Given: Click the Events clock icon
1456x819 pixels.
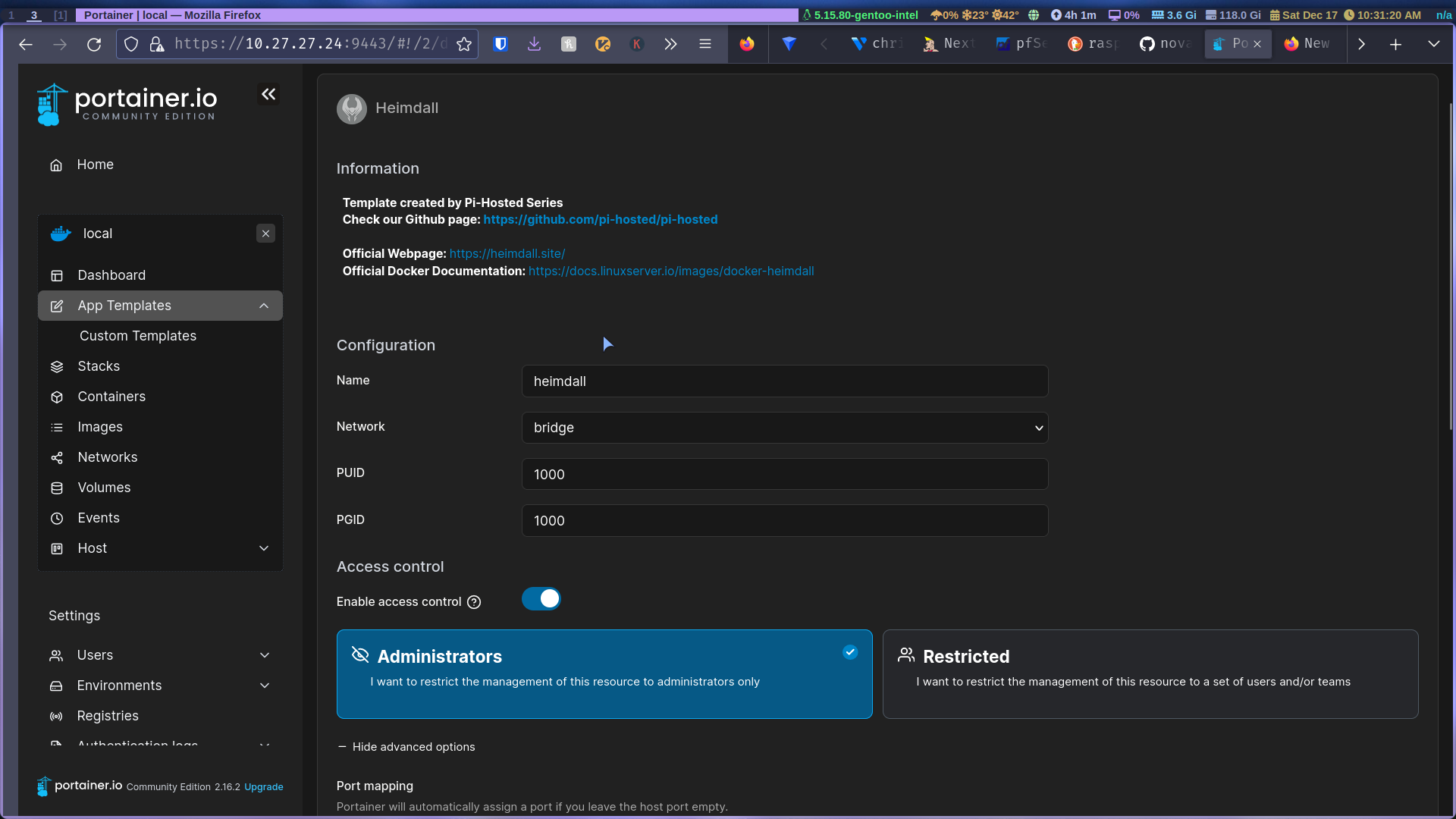Looking at the screenshot, I should click(57, 519).
